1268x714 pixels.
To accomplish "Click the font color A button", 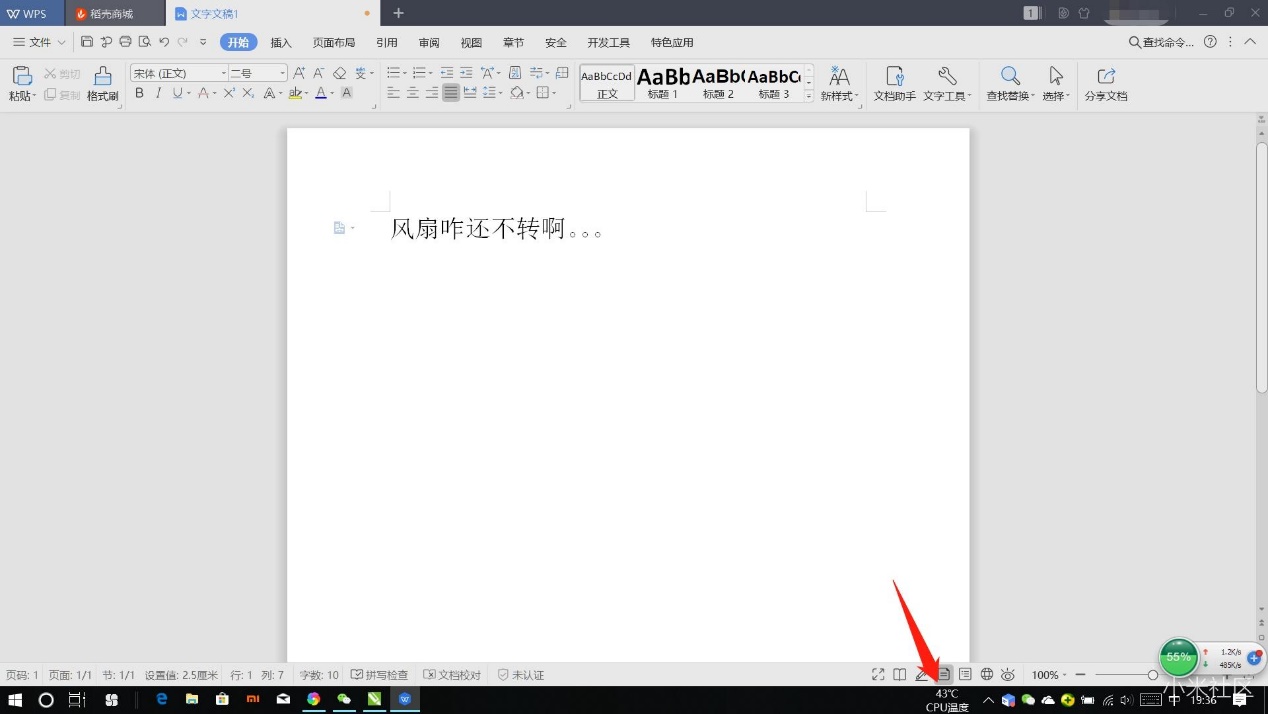I will [x=320, y=93].
